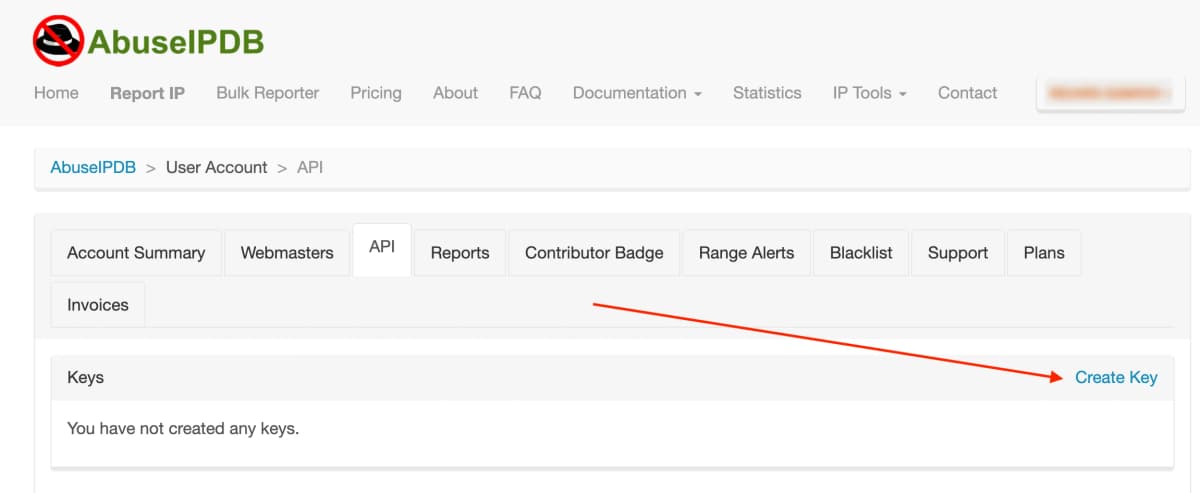The width and height of the screenshot is (1200, 493).
Task: View the Pricing page
Action: 376,93
